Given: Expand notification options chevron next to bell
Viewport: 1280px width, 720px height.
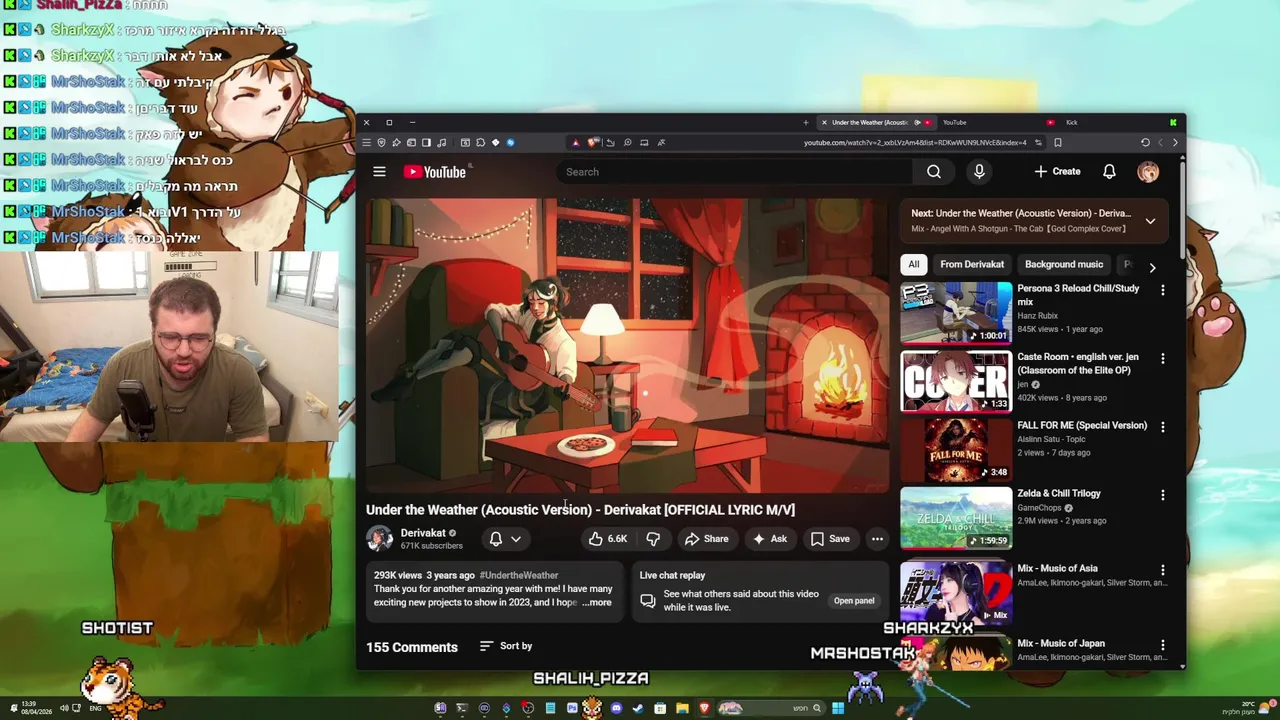Looking at the screenshot, I should tap(516, 539).
